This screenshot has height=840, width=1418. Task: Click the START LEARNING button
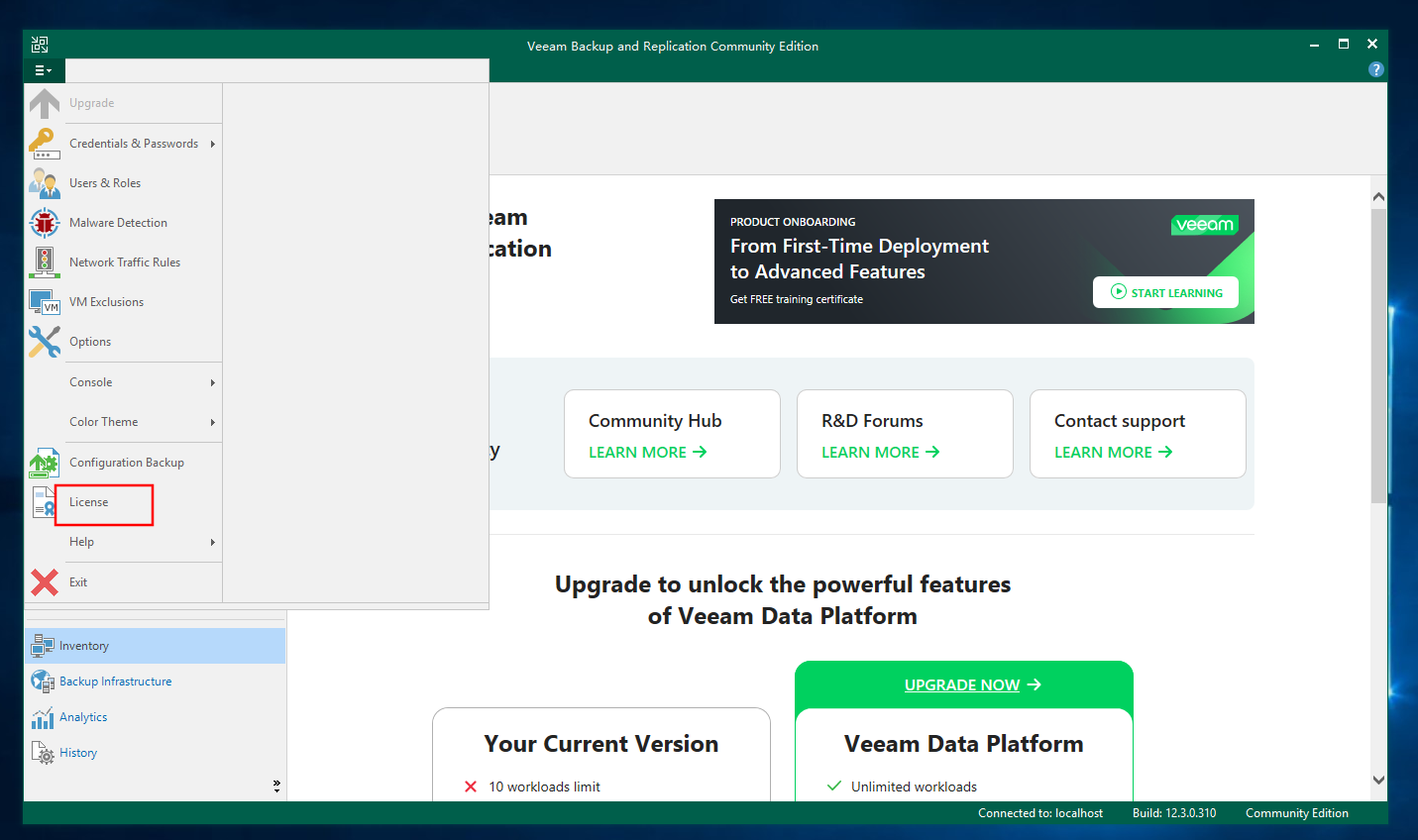[1165, 292]
